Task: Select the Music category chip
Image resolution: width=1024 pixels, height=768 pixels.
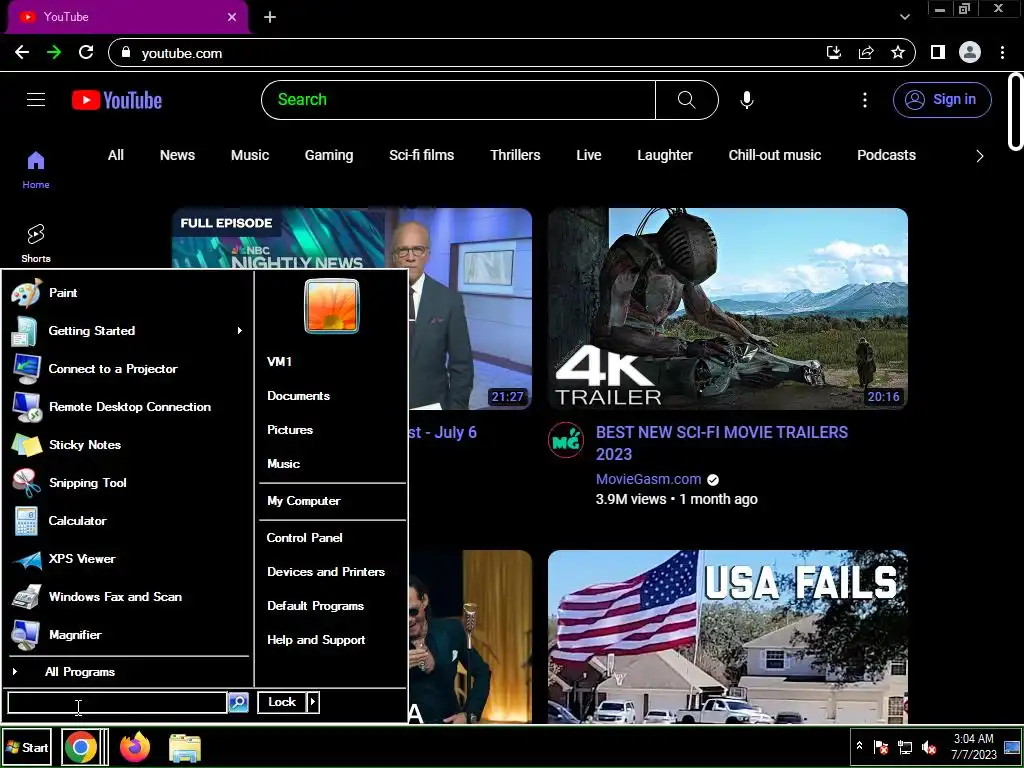Action: click(x=250, y=155)
